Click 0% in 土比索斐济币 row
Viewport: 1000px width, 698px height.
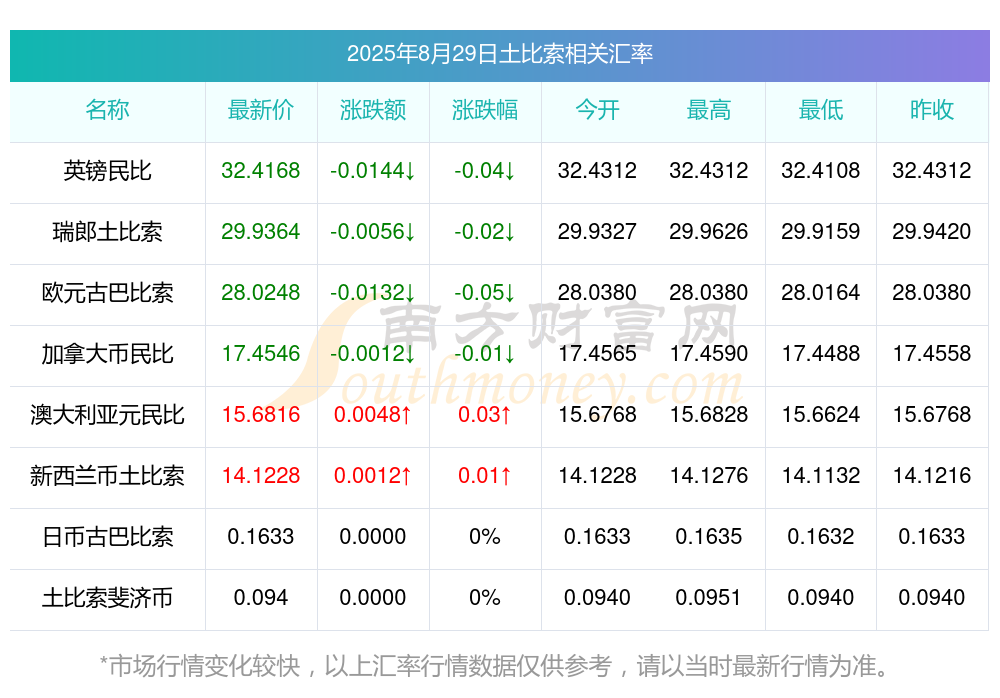[485, 598]
